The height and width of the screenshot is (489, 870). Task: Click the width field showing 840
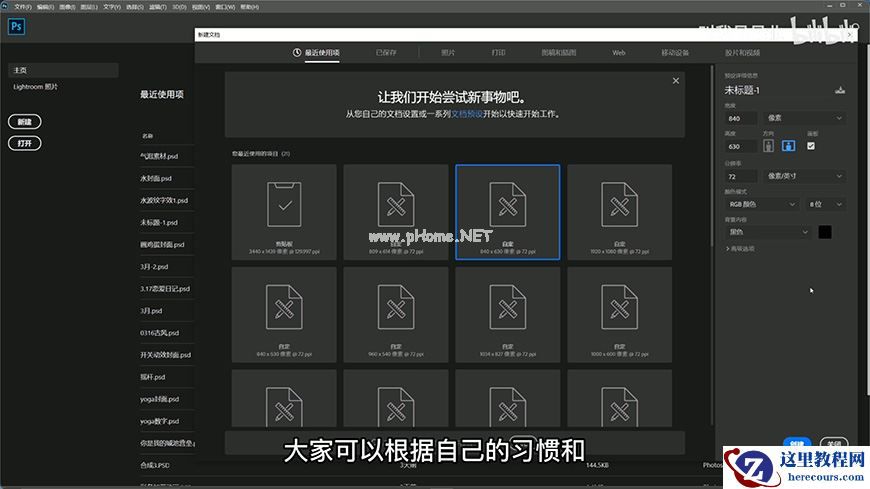[x=741, y=118]
